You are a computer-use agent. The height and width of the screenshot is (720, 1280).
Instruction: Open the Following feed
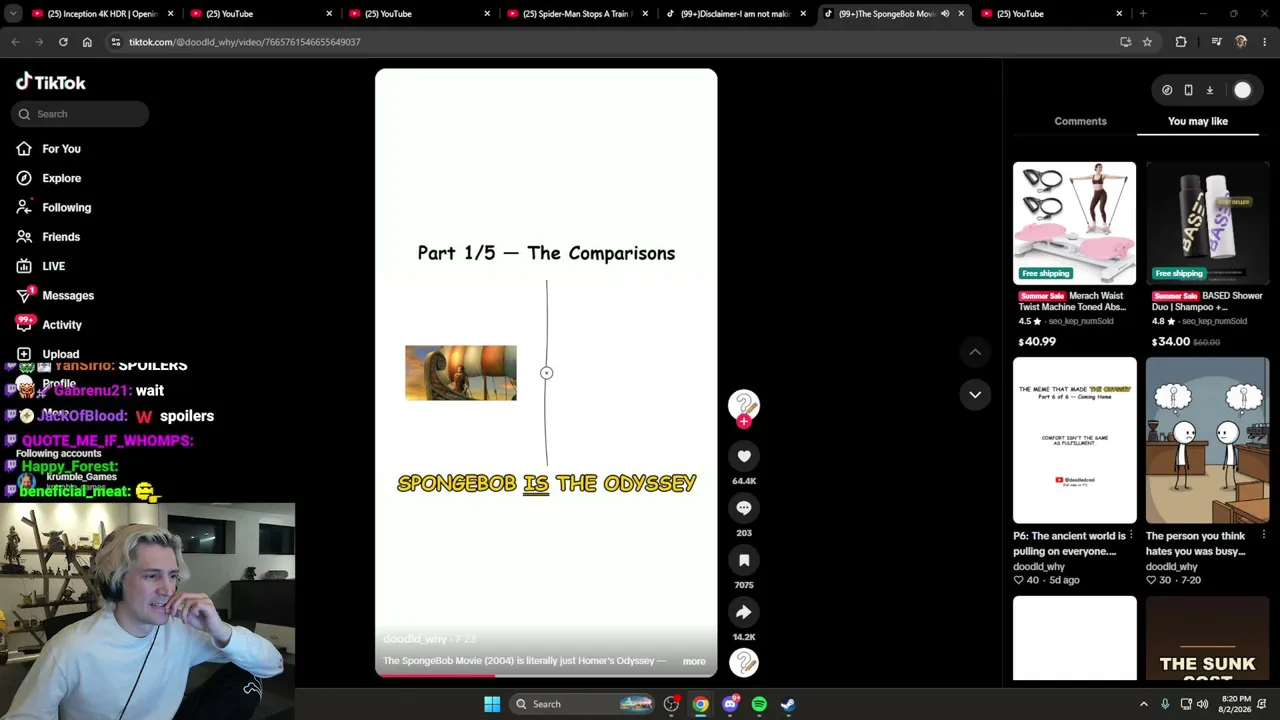(x=66, y=207)
